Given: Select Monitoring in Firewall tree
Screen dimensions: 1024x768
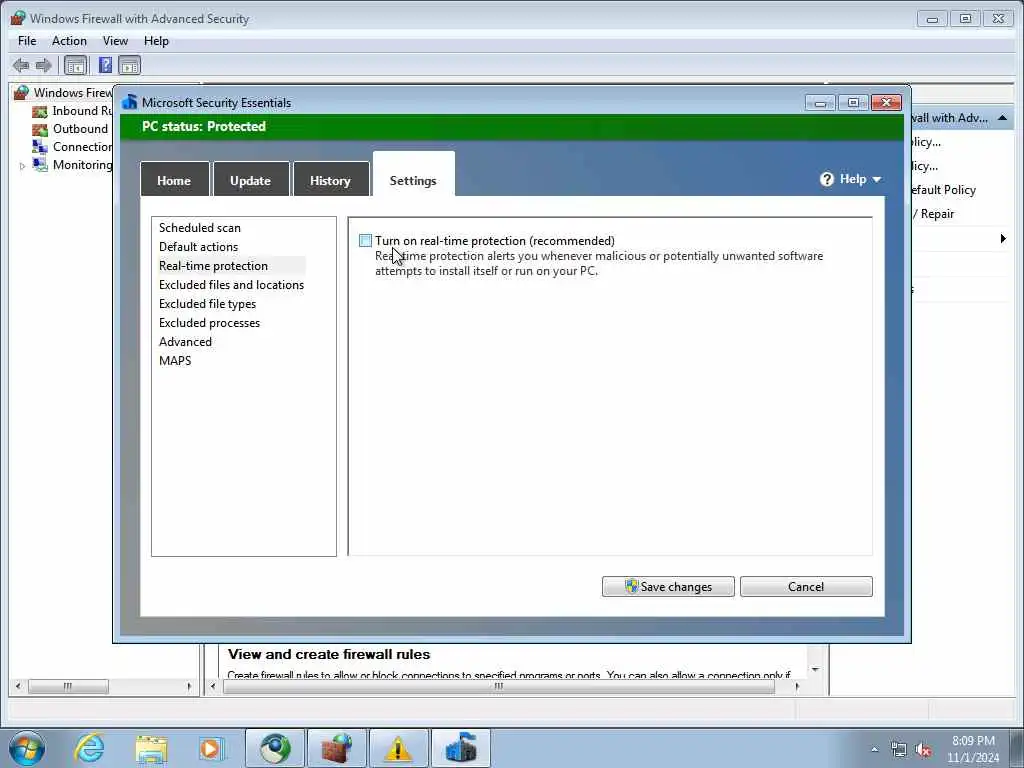Looking at the screenshot, I should [82, 165].
